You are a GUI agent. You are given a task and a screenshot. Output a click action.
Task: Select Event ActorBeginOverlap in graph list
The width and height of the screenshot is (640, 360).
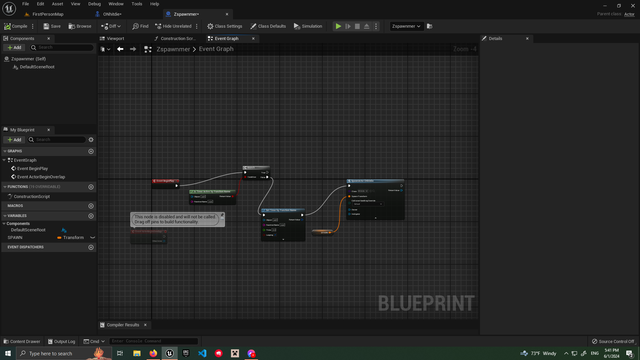pos(41,177)
